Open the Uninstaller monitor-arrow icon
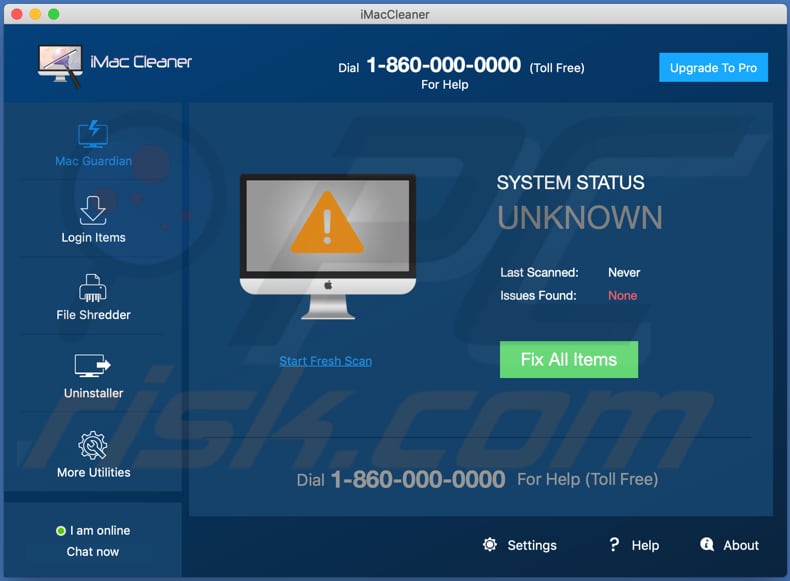This screenshot has width=790, height=581. [93, 366]
